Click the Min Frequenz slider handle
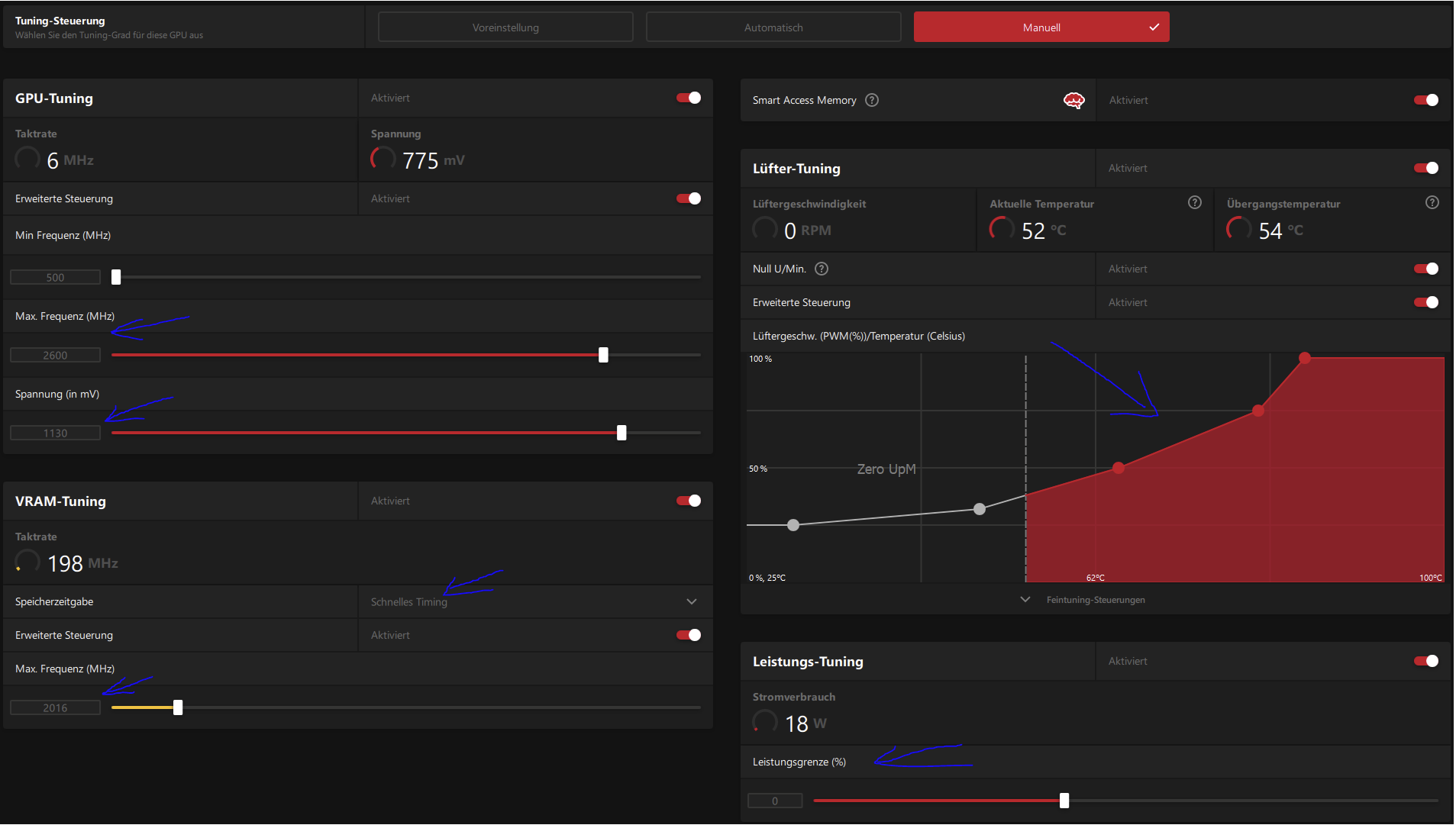 [116, 277]
